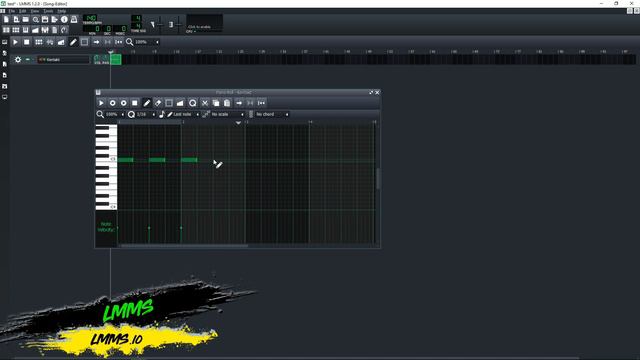
Task: Toggle loop points in the Song Editor
Action: pyautogui.click(x=107, y=42)
